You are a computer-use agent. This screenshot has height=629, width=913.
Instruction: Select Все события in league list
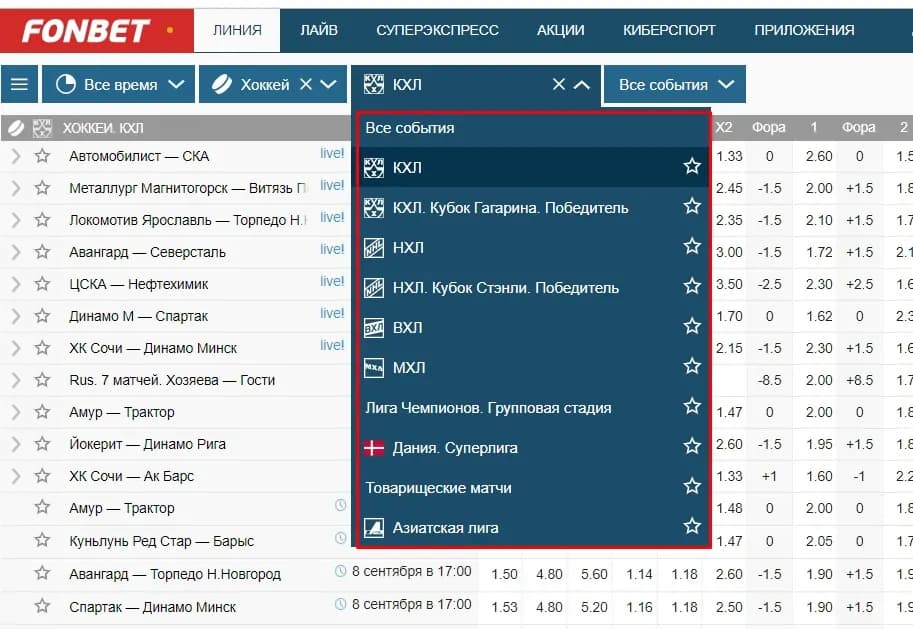[533, 128]
